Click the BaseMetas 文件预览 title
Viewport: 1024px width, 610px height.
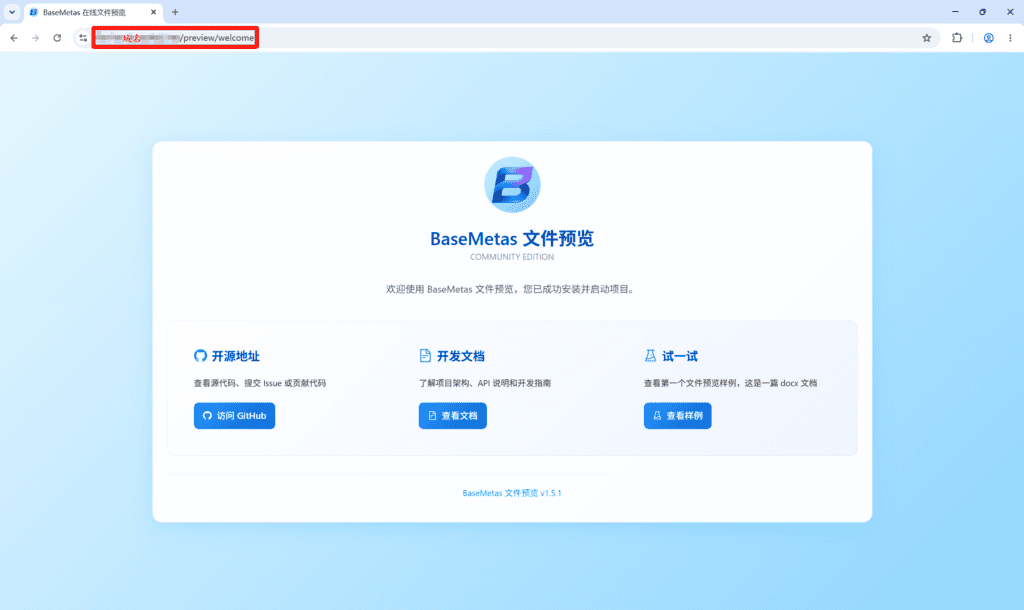coord(512,238)
